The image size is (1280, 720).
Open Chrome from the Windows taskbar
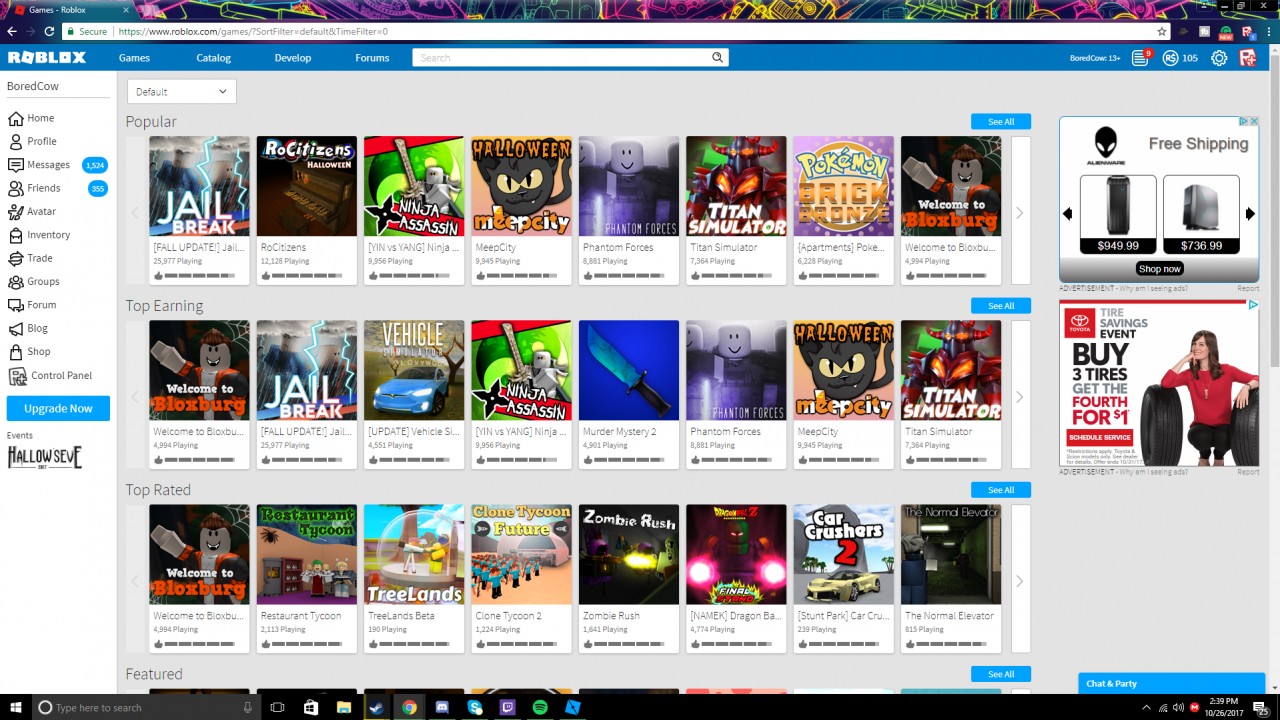click(x=409, y=707)
